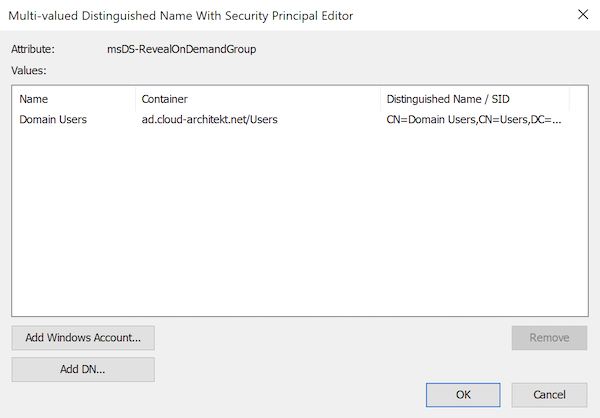The image size is (600, 418).
Task: Click the ad.cloud-architekt.net/Users container cell
Action: point(209,119)
